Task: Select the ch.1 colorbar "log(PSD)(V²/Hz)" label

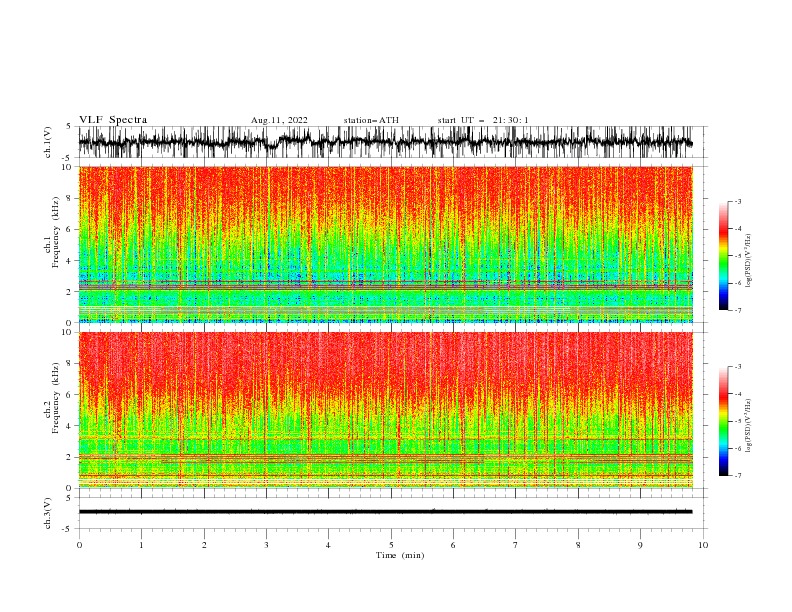Action: (748, 261)
